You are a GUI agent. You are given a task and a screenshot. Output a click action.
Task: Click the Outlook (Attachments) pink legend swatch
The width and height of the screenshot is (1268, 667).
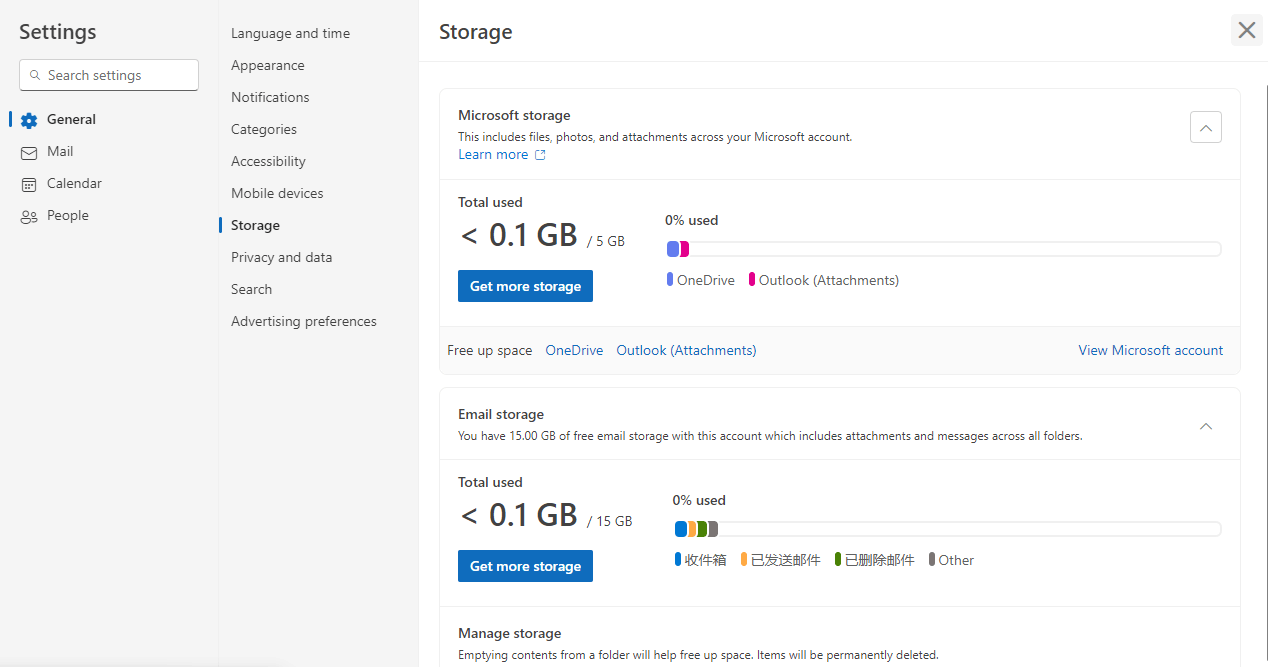[752, 280]
